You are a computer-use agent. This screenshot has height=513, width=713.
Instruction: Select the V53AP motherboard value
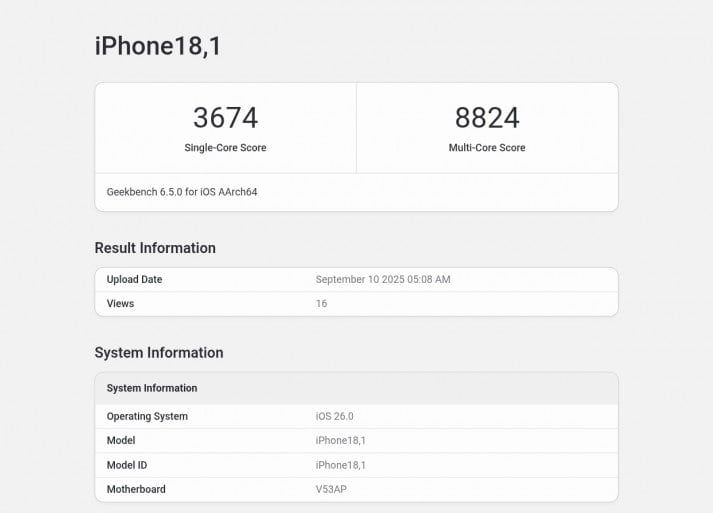pyautogui.click(x=331, y=489)
